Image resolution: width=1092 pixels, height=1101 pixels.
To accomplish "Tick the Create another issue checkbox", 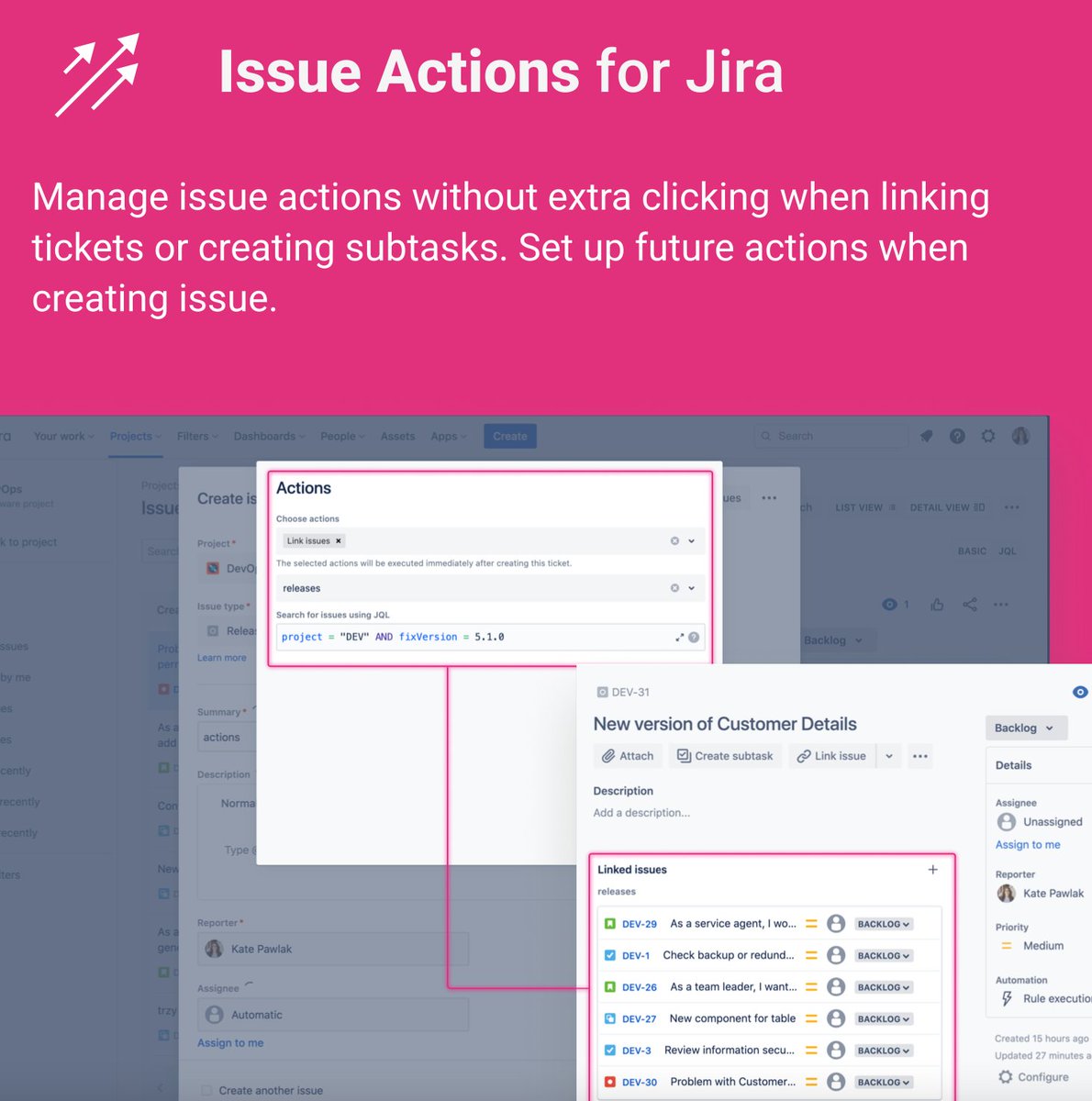I will coord(206,1091).
